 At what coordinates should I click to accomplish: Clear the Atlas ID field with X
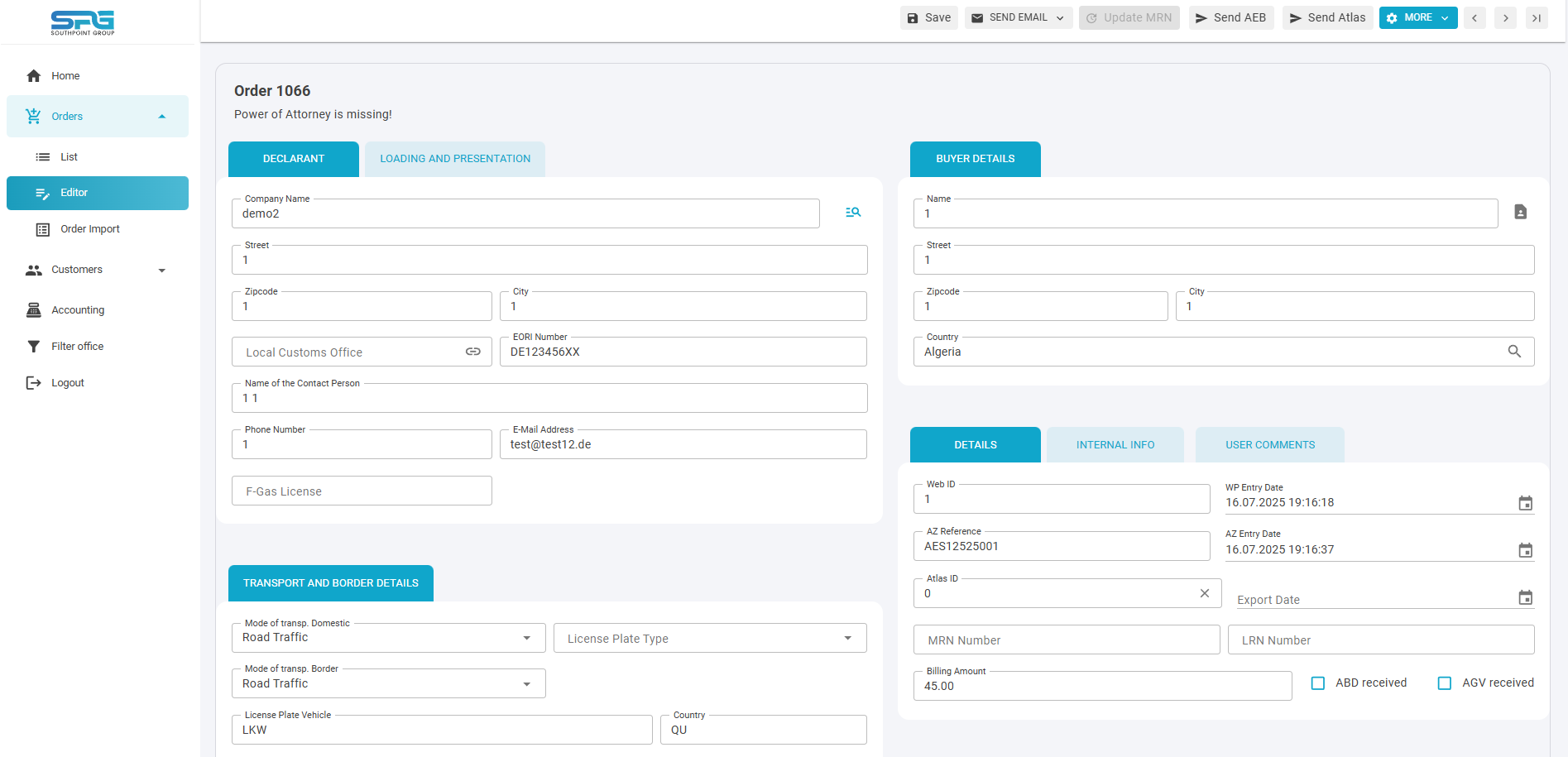pos(1204,593)
